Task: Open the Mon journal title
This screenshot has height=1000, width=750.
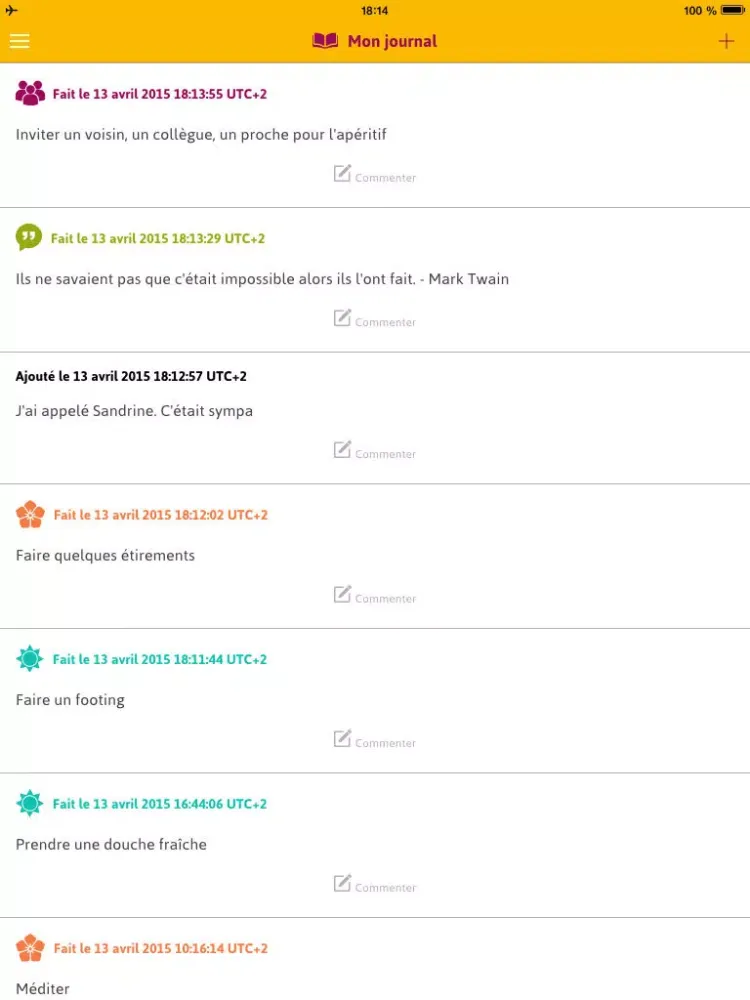Action: (392, 41)
